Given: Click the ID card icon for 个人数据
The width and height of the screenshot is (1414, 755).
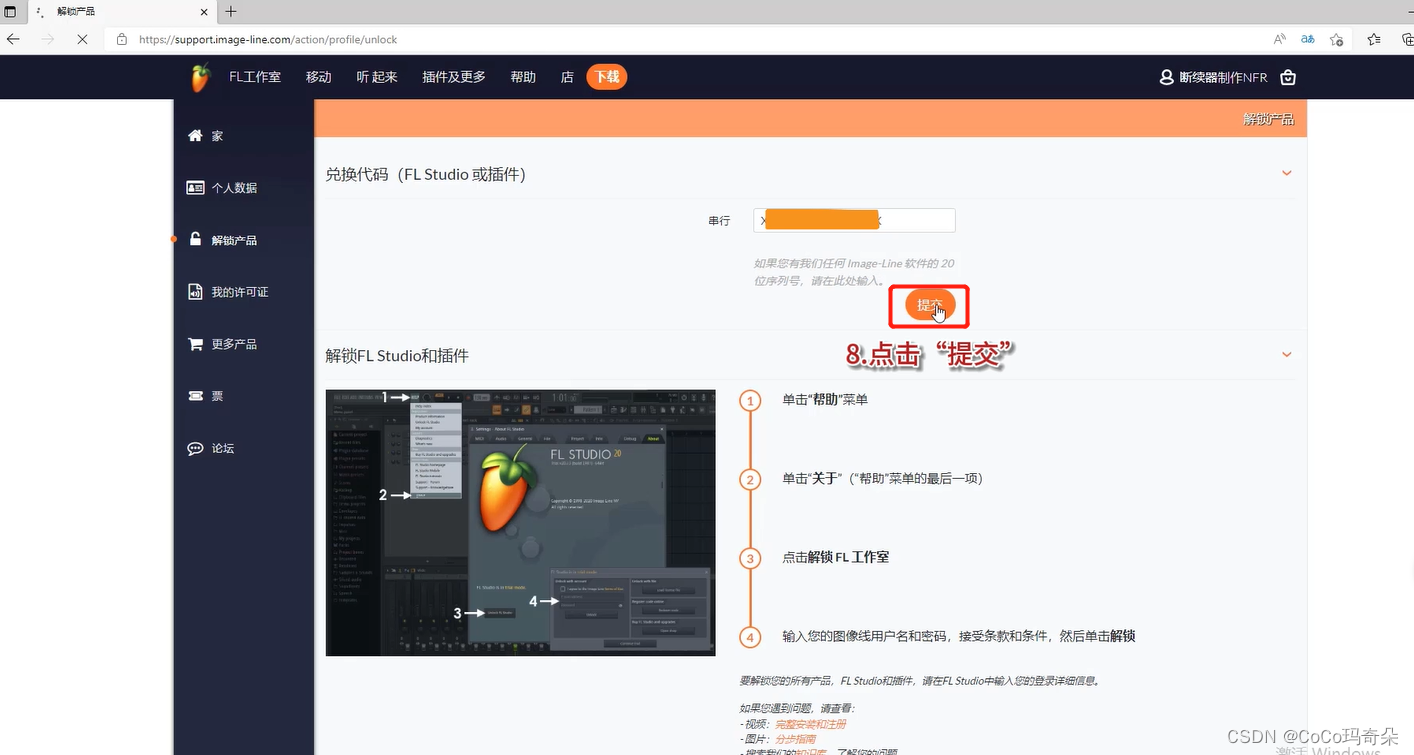Looking at the screenshot, I should coord(195,187).
